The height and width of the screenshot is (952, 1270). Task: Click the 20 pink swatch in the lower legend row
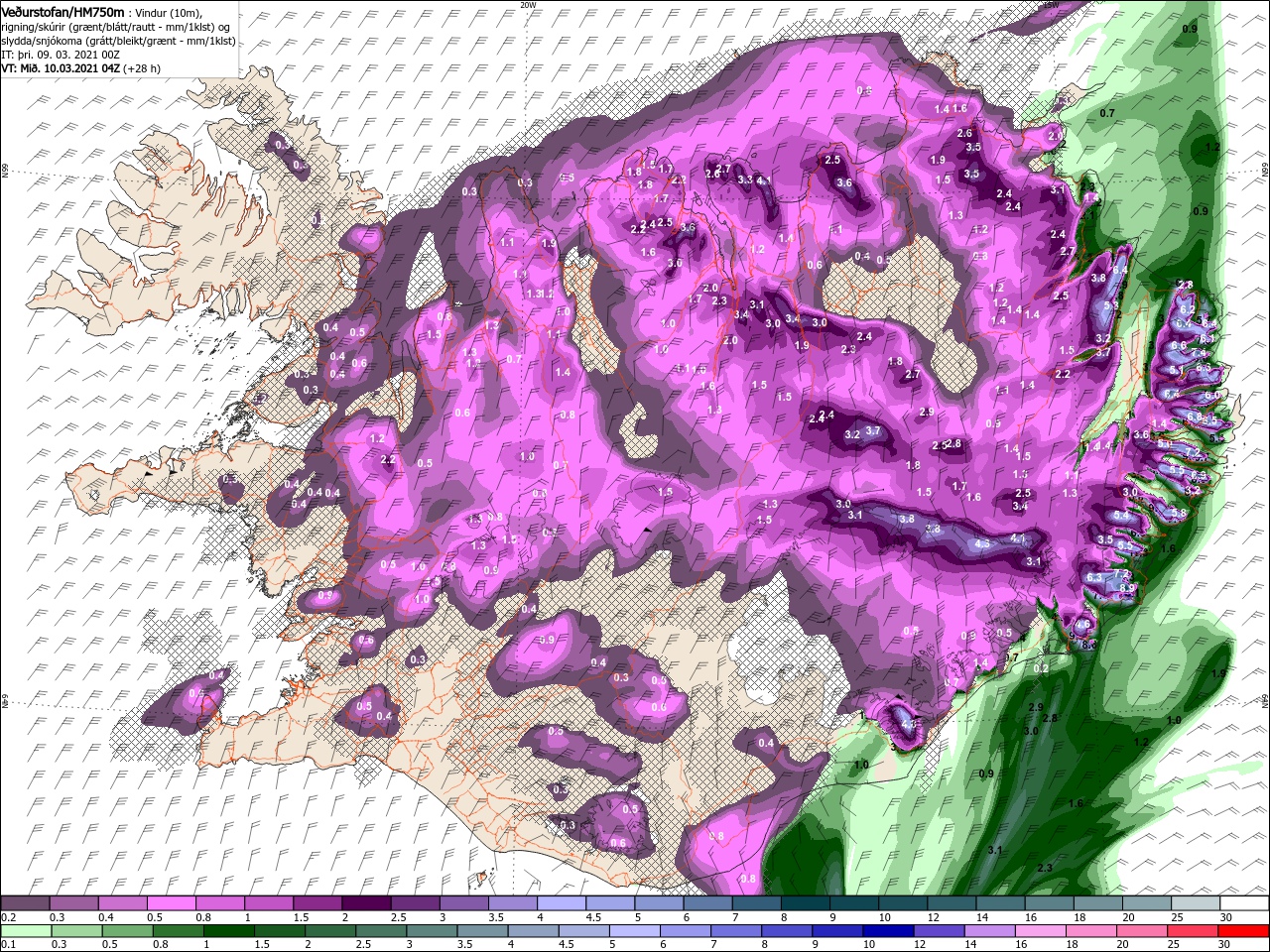coord(1140,931)
